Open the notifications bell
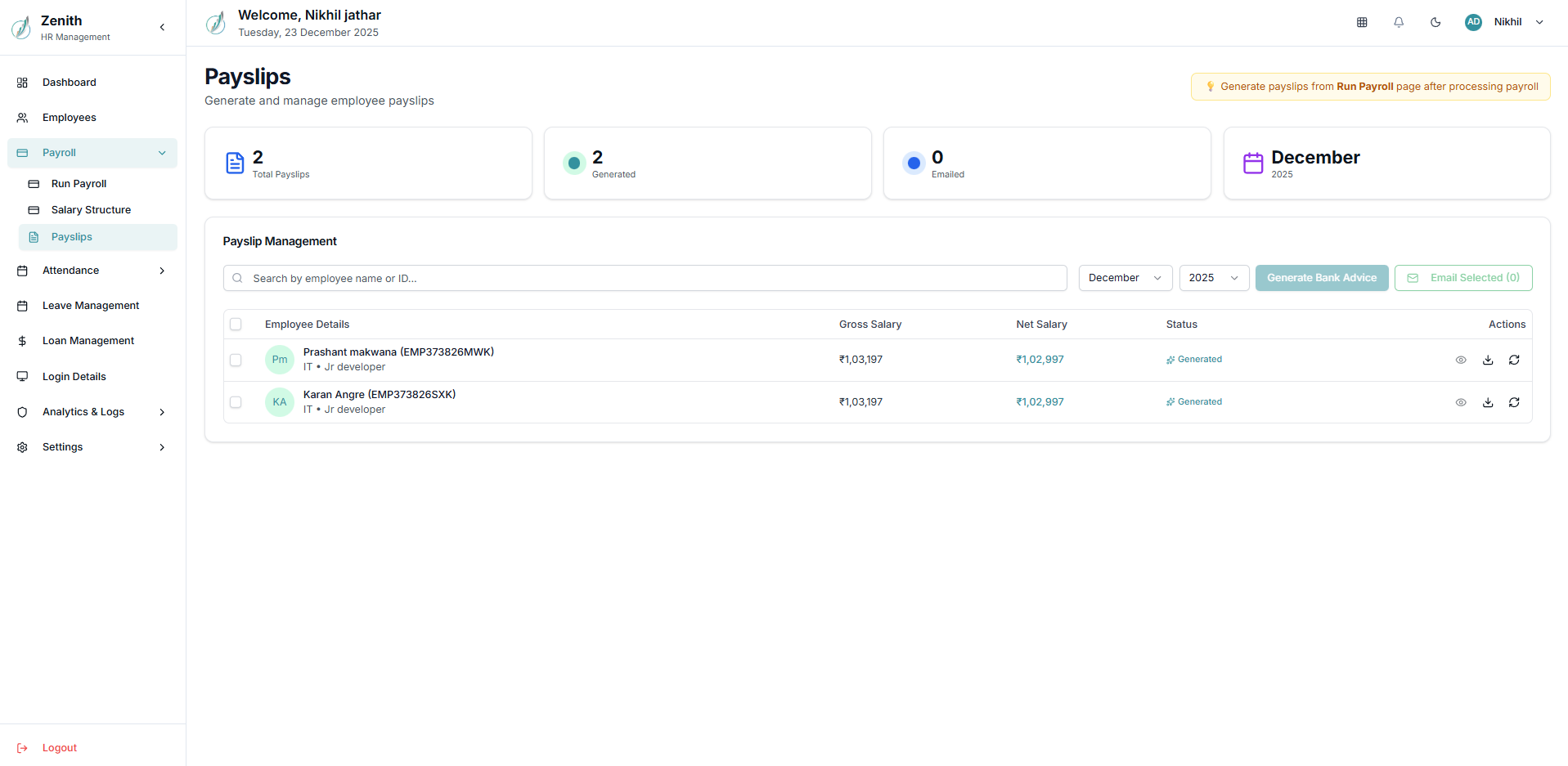The width and height of the screenshot is (1568, 766). (x=1399, y=22)
